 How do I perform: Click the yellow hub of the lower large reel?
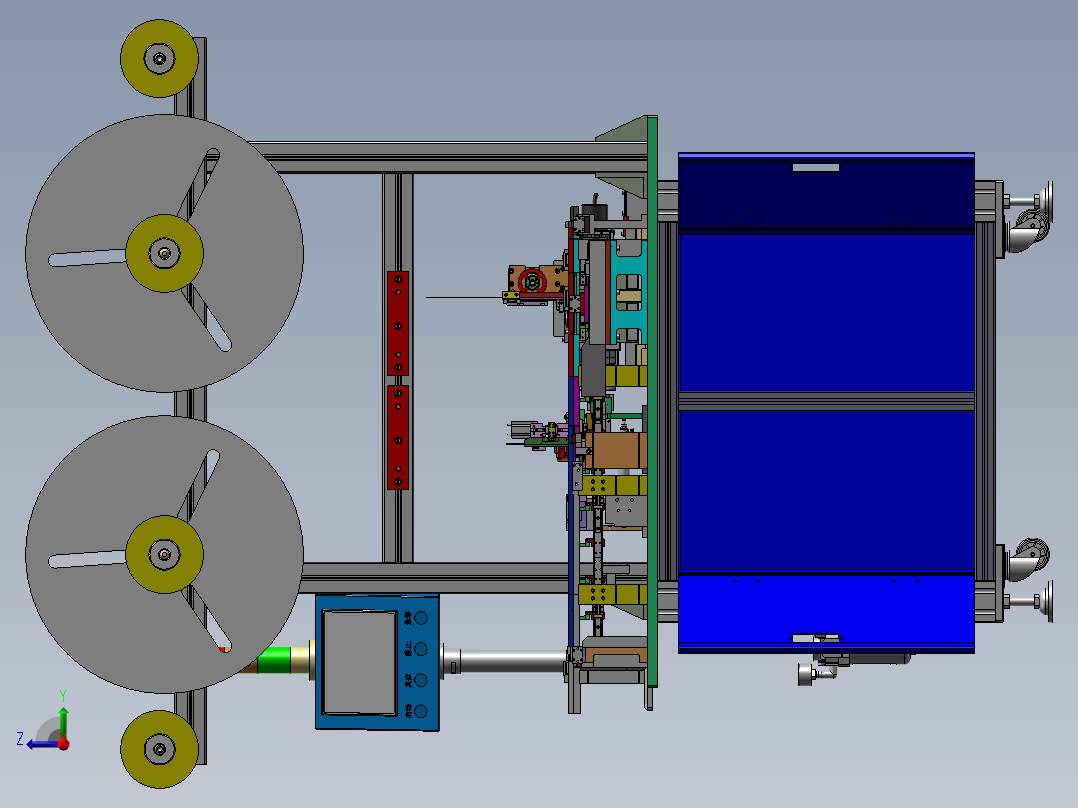tap(164, 554)
